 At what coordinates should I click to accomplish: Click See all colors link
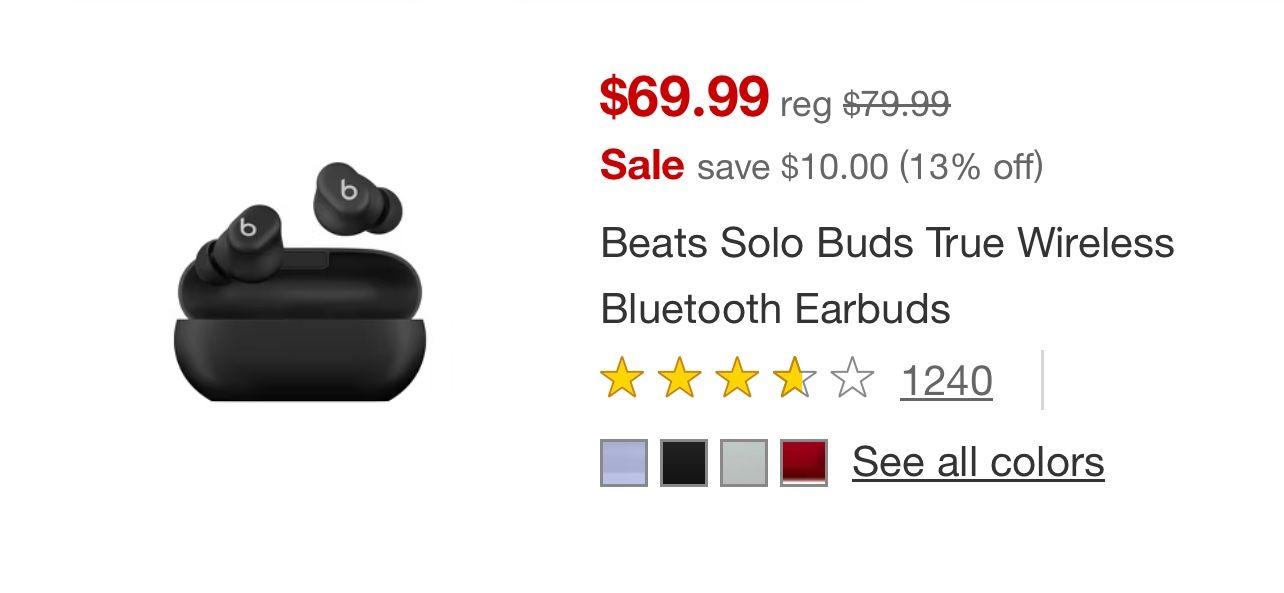[977, 462]
